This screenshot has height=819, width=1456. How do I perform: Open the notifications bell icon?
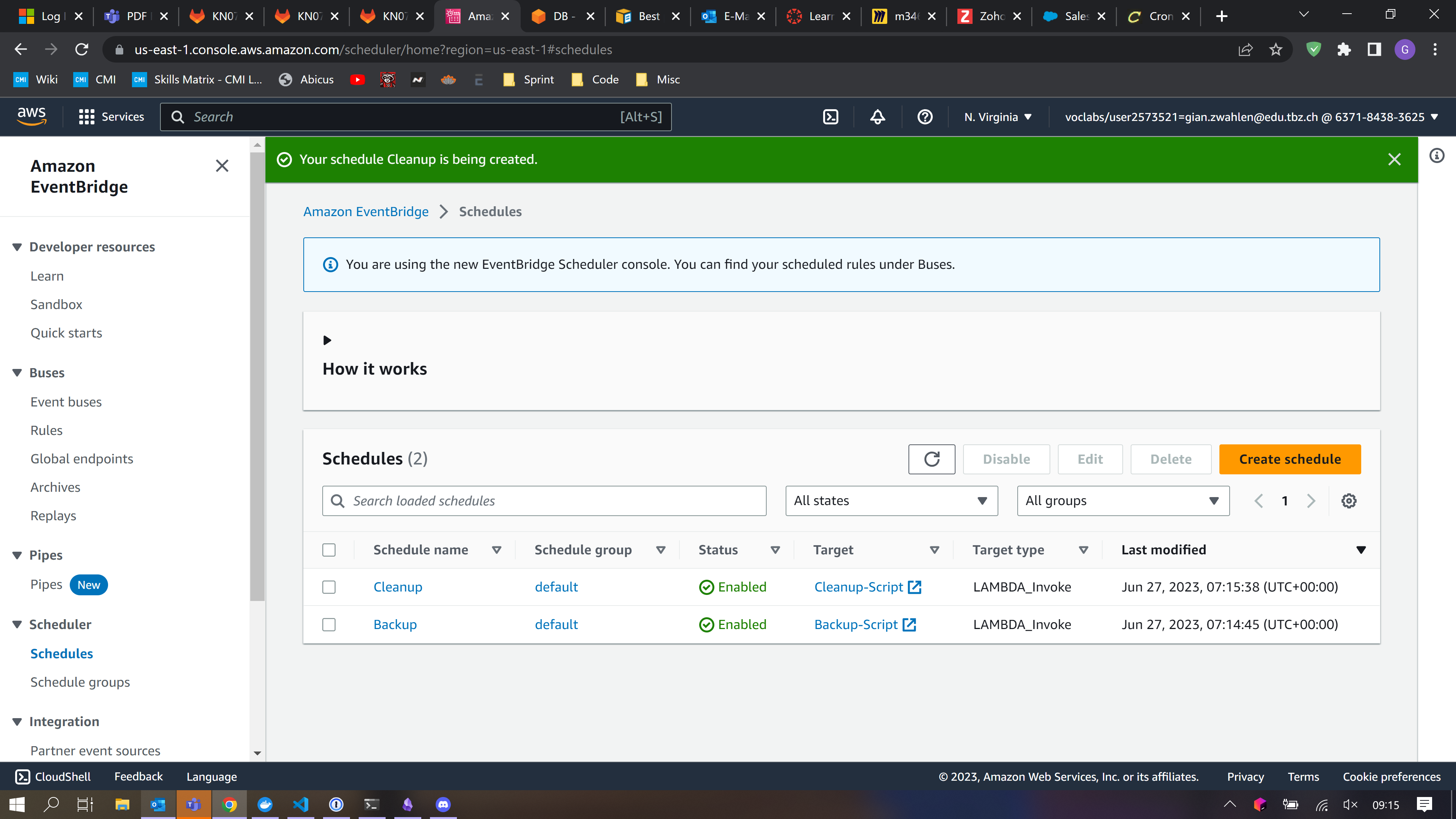[x=877, y=117]
